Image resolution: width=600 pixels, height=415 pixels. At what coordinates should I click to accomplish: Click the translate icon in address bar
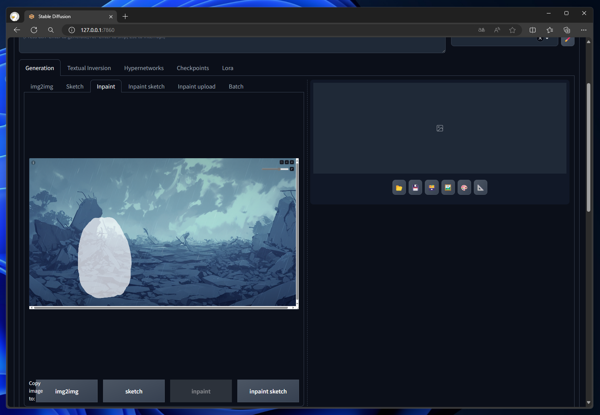481,30
